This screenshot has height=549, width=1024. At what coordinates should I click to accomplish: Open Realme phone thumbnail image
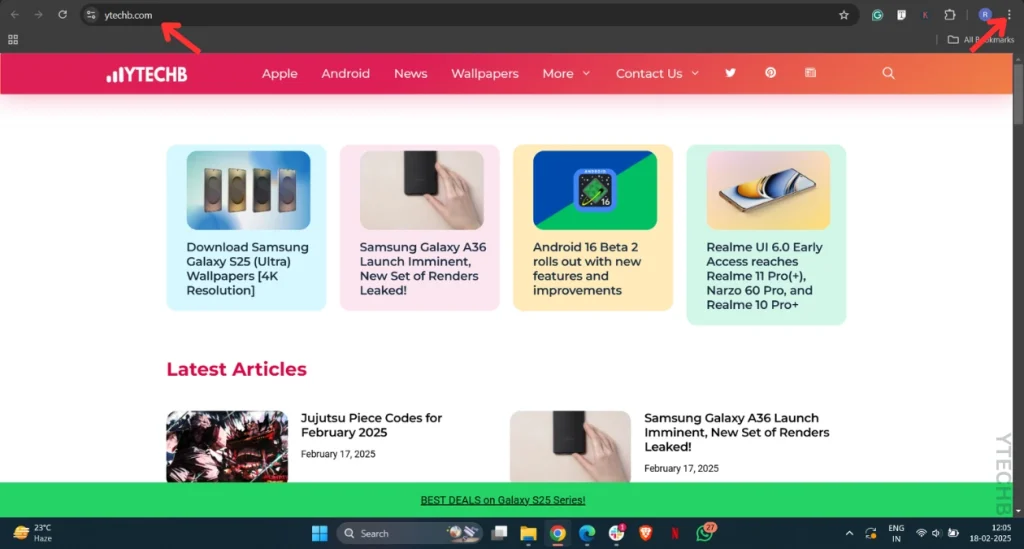tap(768, 190)
